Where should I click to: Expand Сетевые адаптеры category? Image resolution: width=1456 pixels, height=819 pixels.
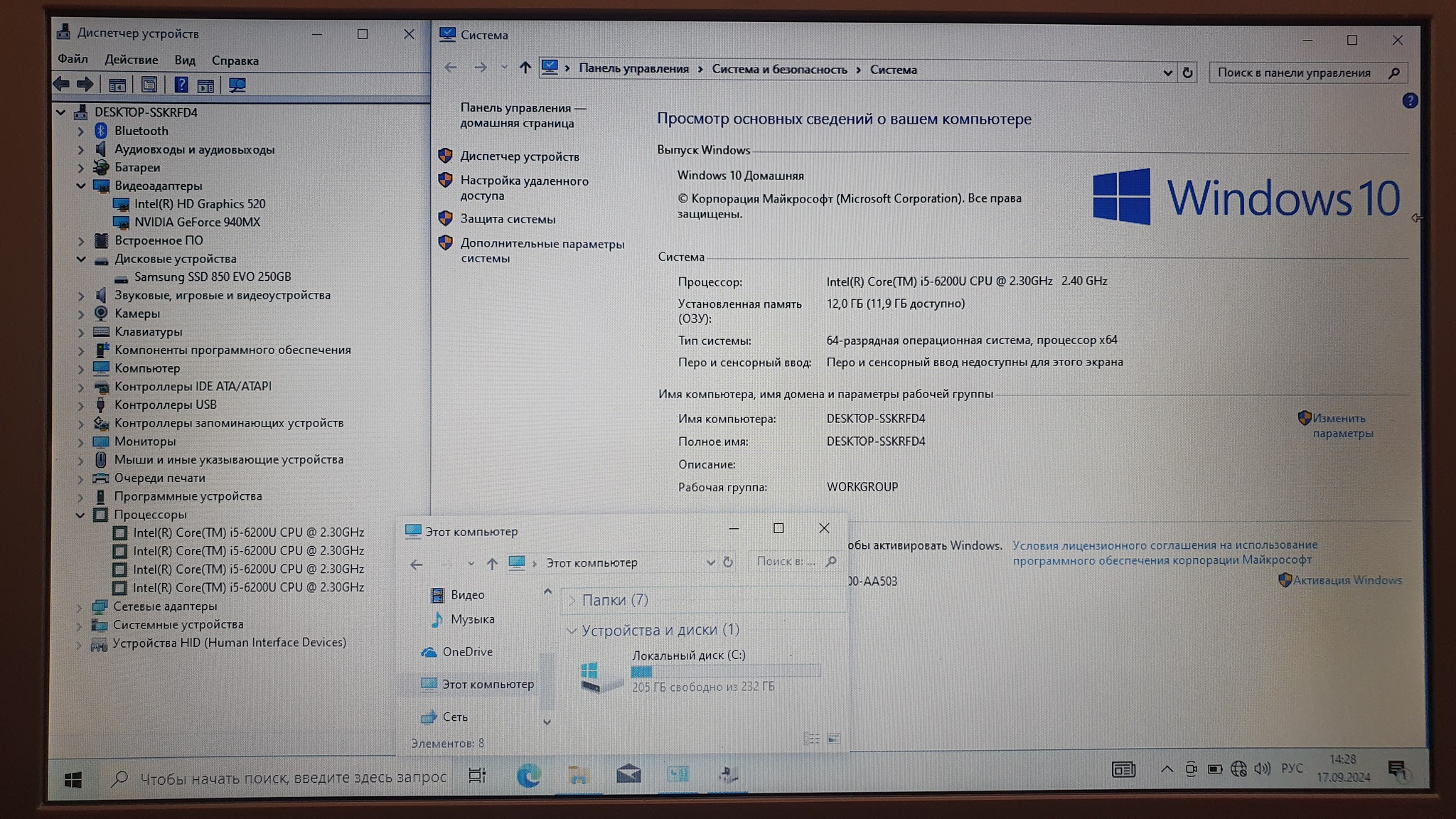[80, 607]
